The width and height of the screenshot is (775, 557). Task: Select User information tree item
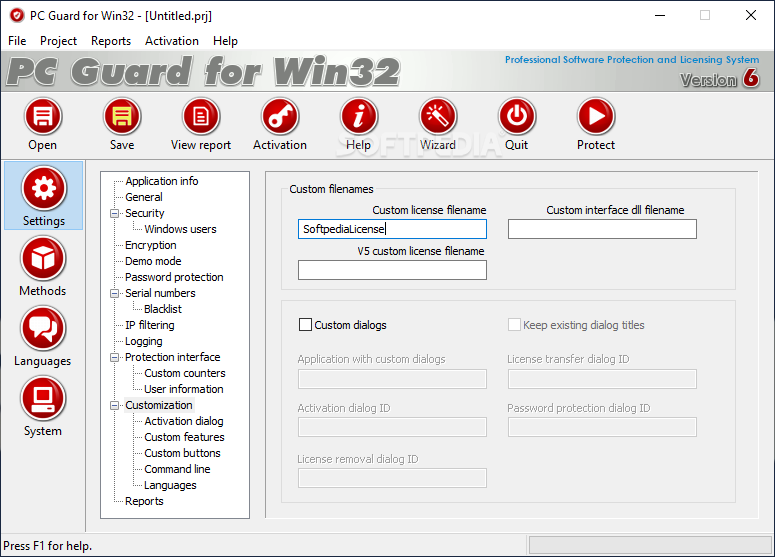pyautogui.click(x=184, y=389)
